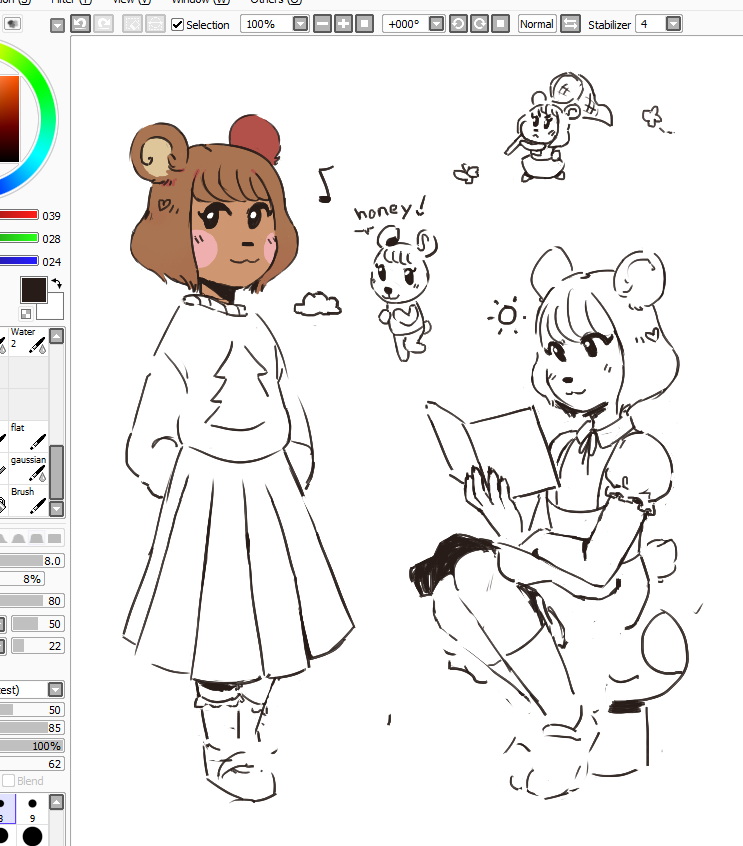Screen dimensions: 743x846
Task: Click the slider showing 100%
Action: pos(31,746)
